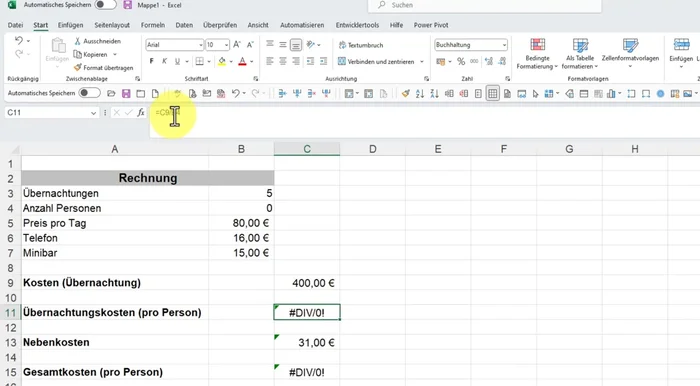700x386 pixels.
Task: Click the Kopieren copy icon
Action: (78, 54)
